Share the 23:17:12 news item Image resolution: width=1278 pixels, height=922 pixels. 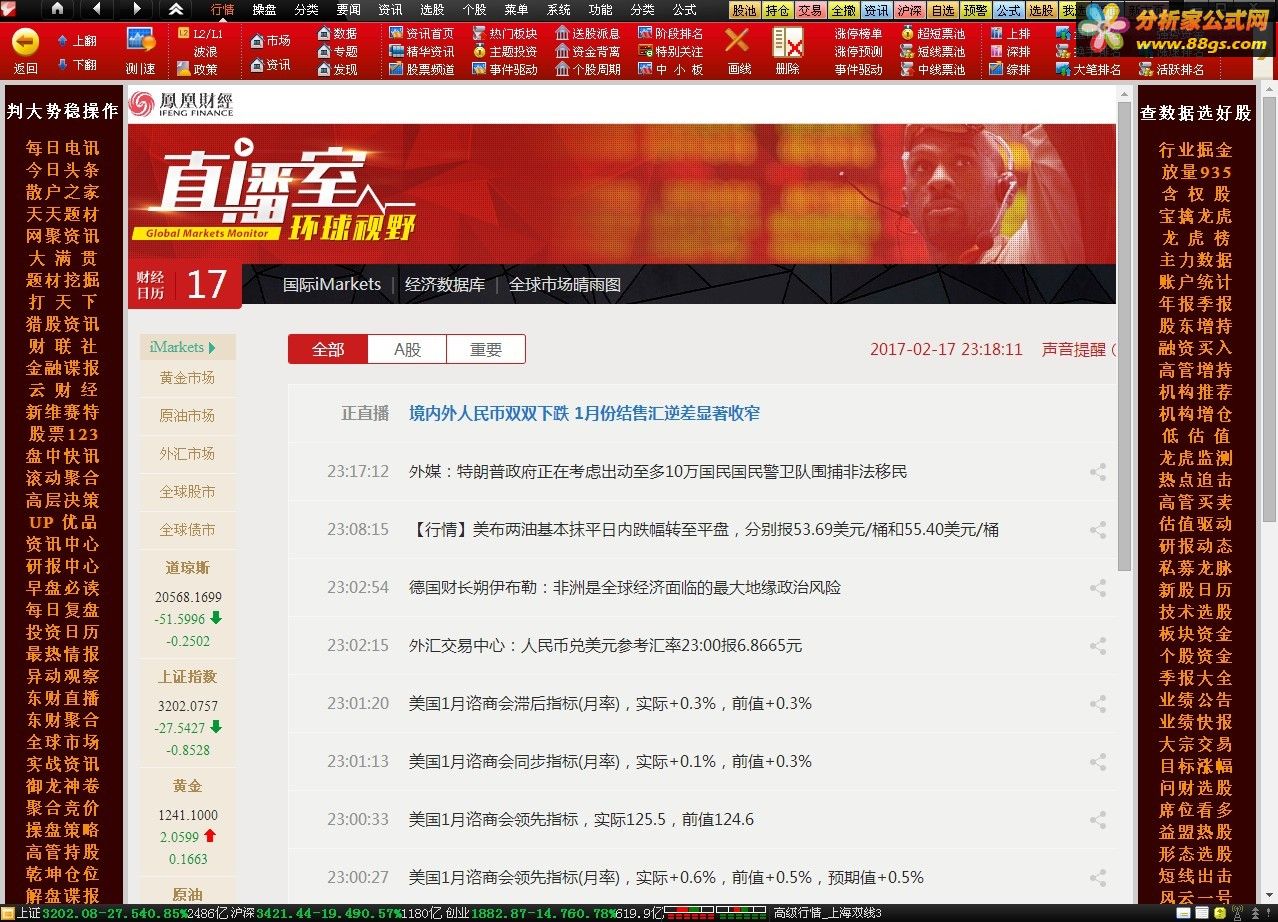1098,472
